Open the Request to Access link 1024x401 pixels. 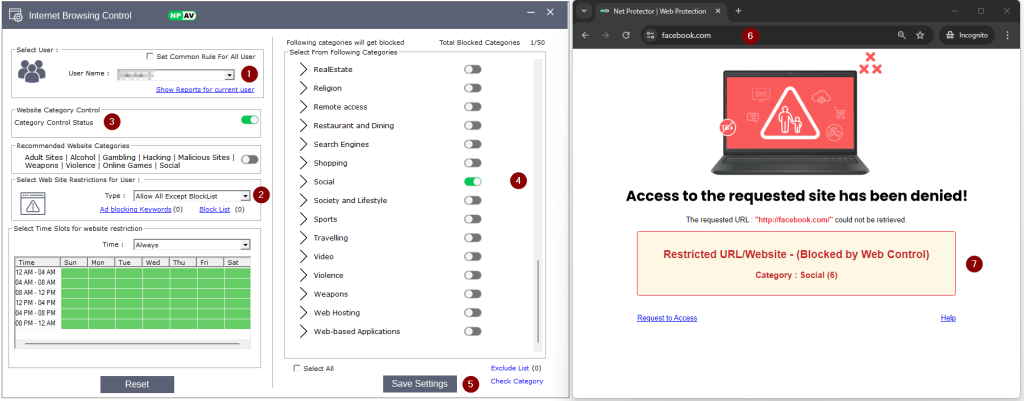[x=667, y=318]
